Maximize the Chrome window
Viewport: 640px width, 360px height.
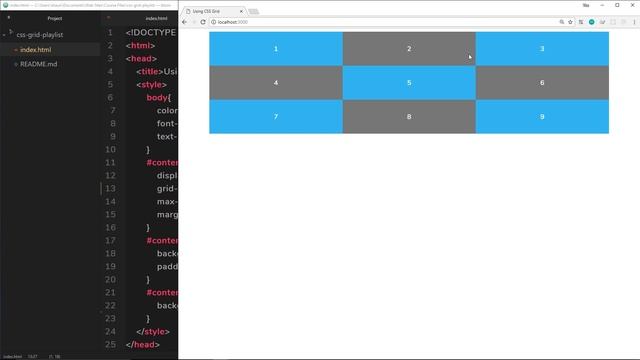(x=617, y=5)
